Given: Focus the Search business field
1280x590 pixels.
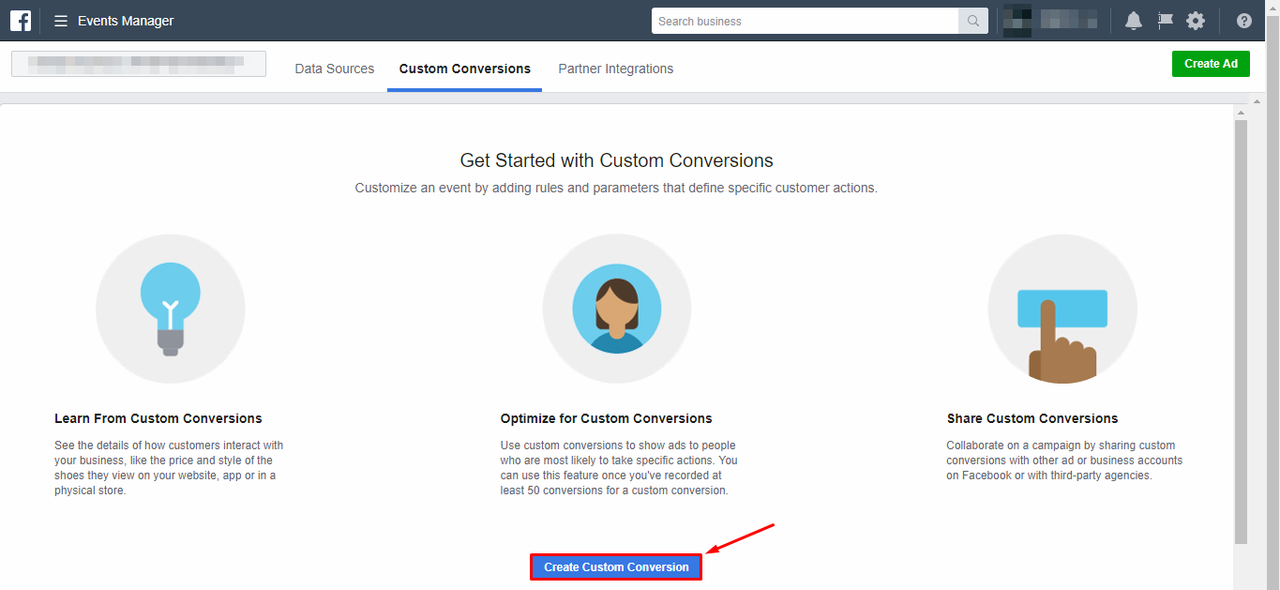Looking at the screenshot, I should tap(805, 21).
